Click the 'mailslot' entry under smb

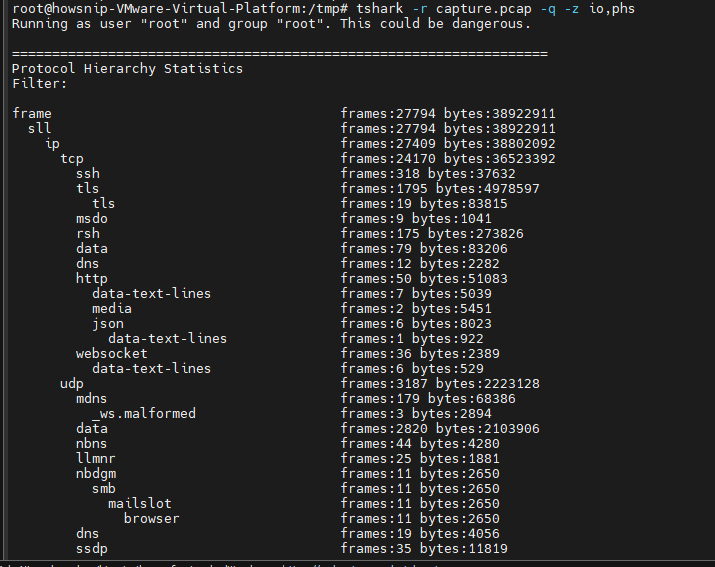(x=140, y=504)
